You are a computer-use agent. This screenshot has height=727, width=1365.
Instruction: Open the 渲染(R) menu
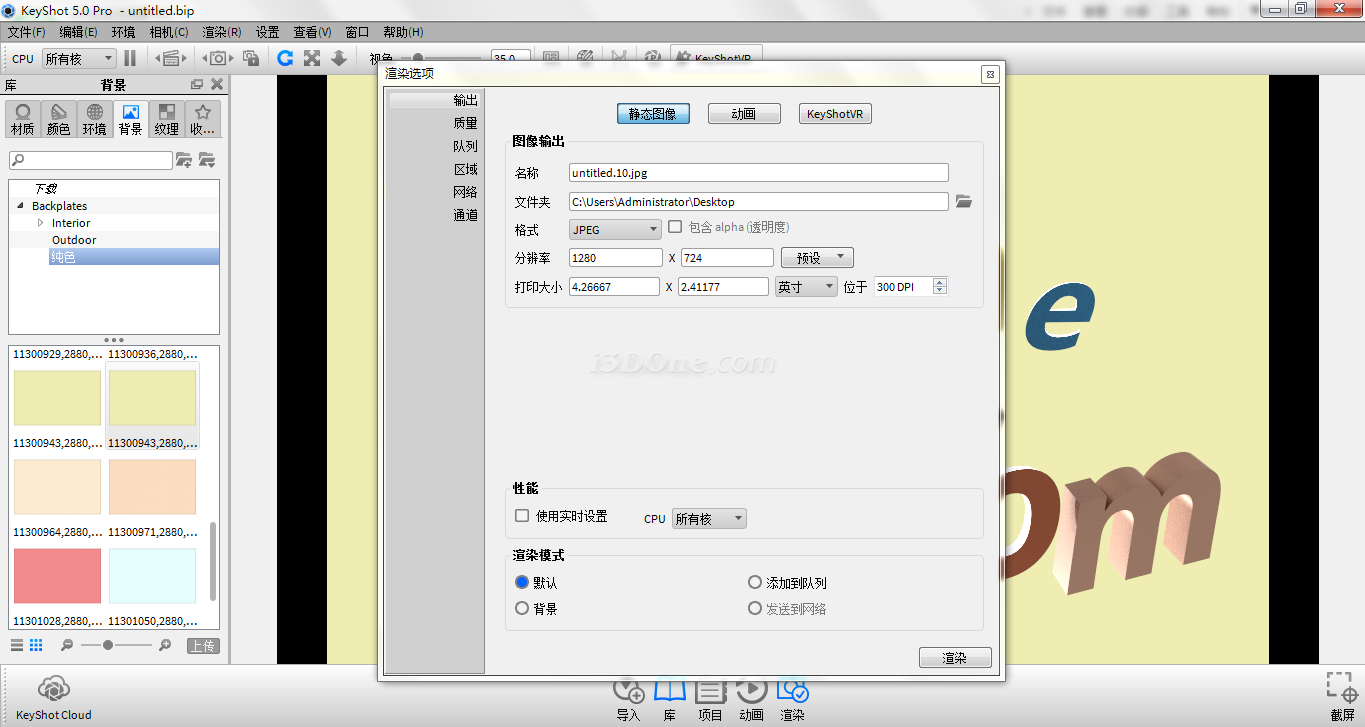point(221,32)
